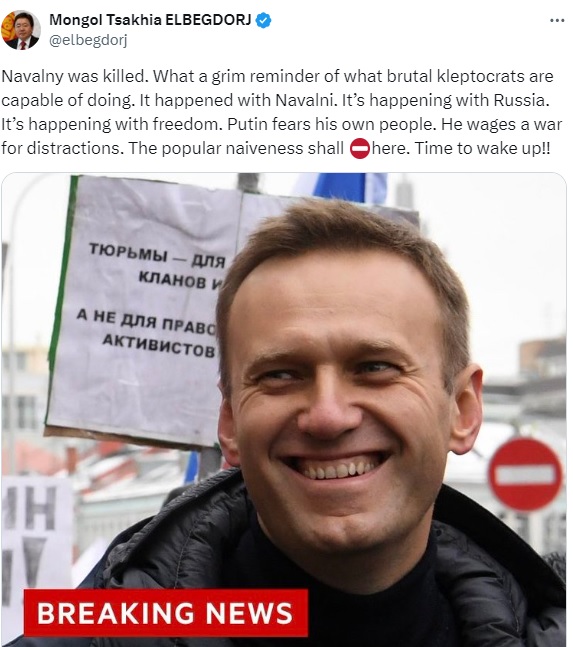Click the red BREAKING NEWS banner
The width and height of the screenshot is (573, 647).
[165, 613]
